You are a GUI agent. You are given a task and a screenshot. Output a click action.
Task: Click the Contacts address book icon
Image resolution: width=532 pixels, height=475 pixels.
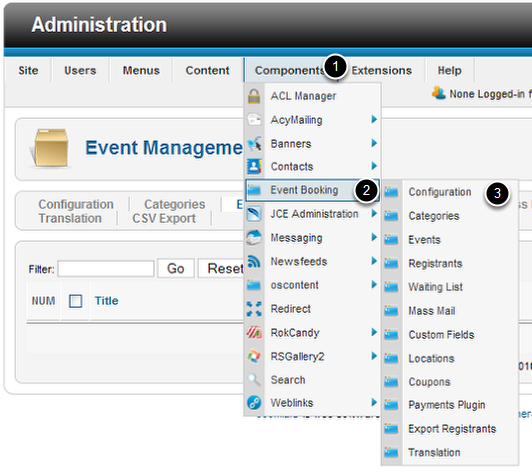[254, 167]
